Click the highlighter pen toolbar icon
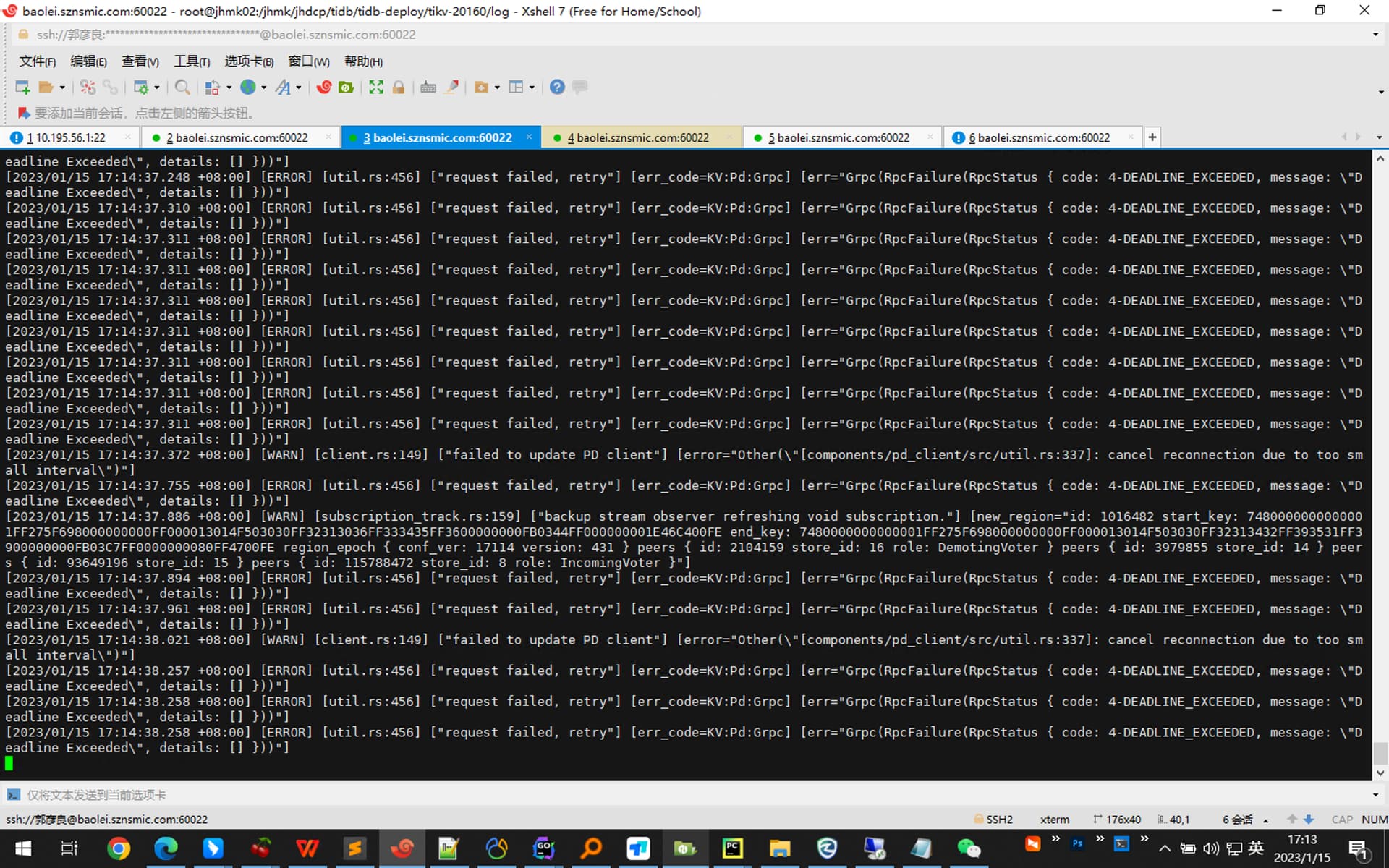The width and height of the screenshot is (1389, 868). [451, 88]
